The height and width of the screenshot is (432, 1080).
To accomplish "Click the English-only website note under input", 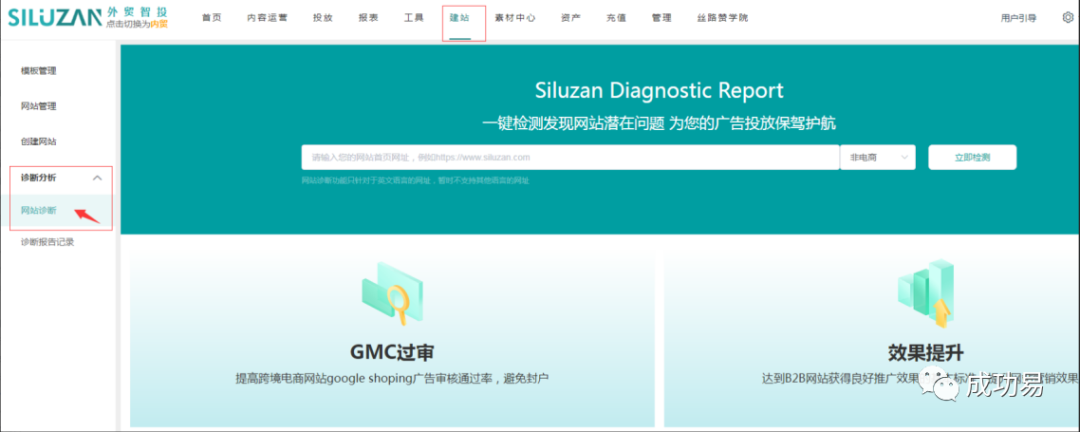I will tap(415, 181).
